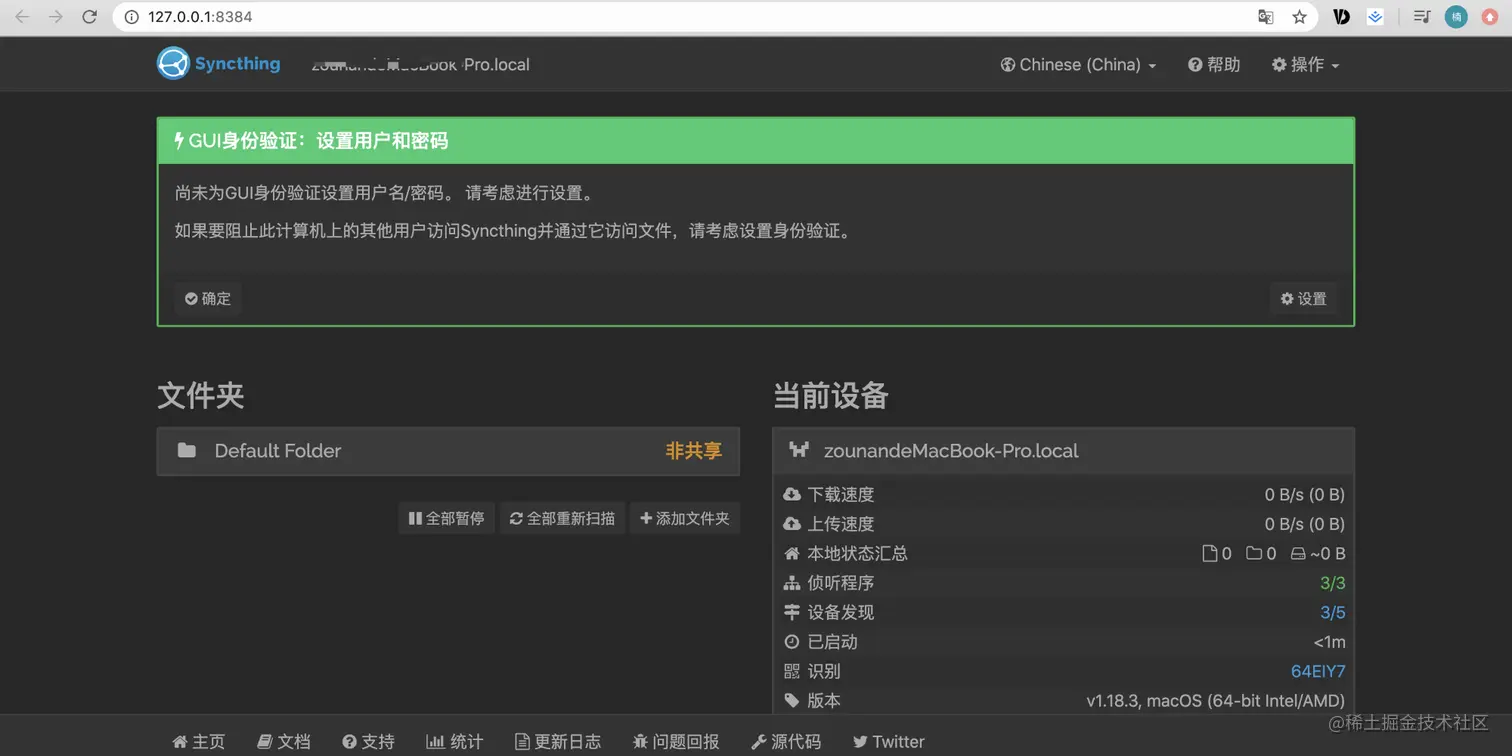
Task: Click the browser back arrow
Action: [x=22, y=17]
